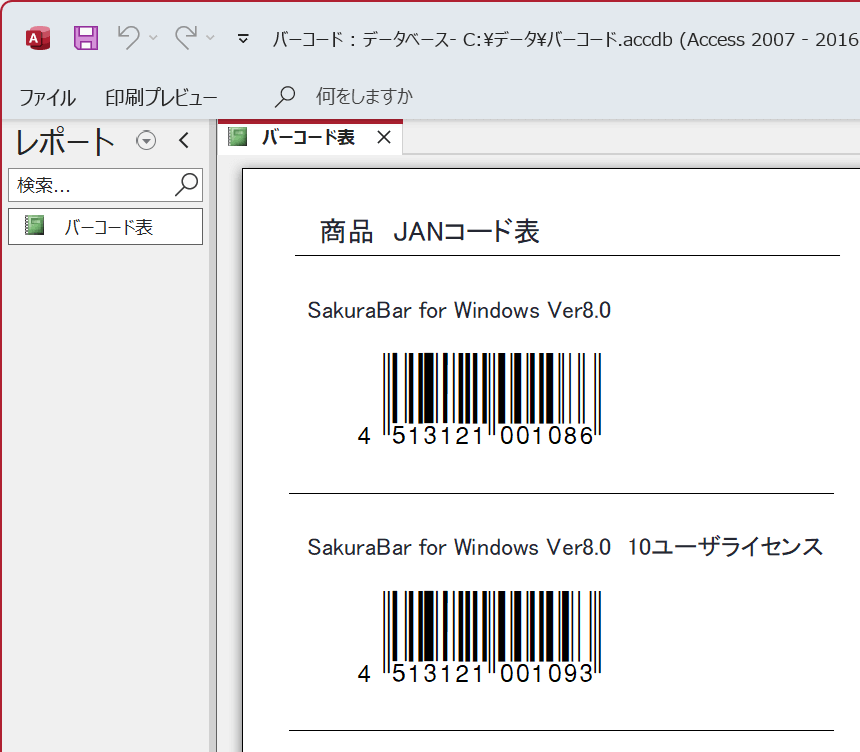Click the バーコード表 report icon in navigation pane
Image resolution: width=860 pixels, height=752 pixels.
click(x=33, y=226)
